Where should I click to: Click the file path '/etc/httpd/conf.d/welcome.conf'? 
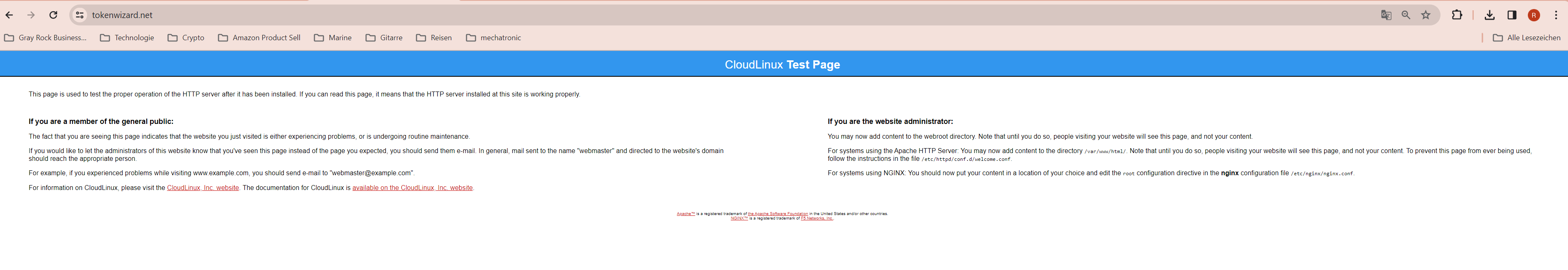click(x=966, y=159)
